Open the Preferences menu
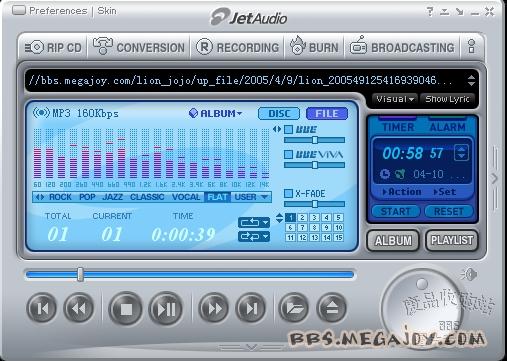The width and height of the screenshot is (507, 361). [x=58, y=11]
